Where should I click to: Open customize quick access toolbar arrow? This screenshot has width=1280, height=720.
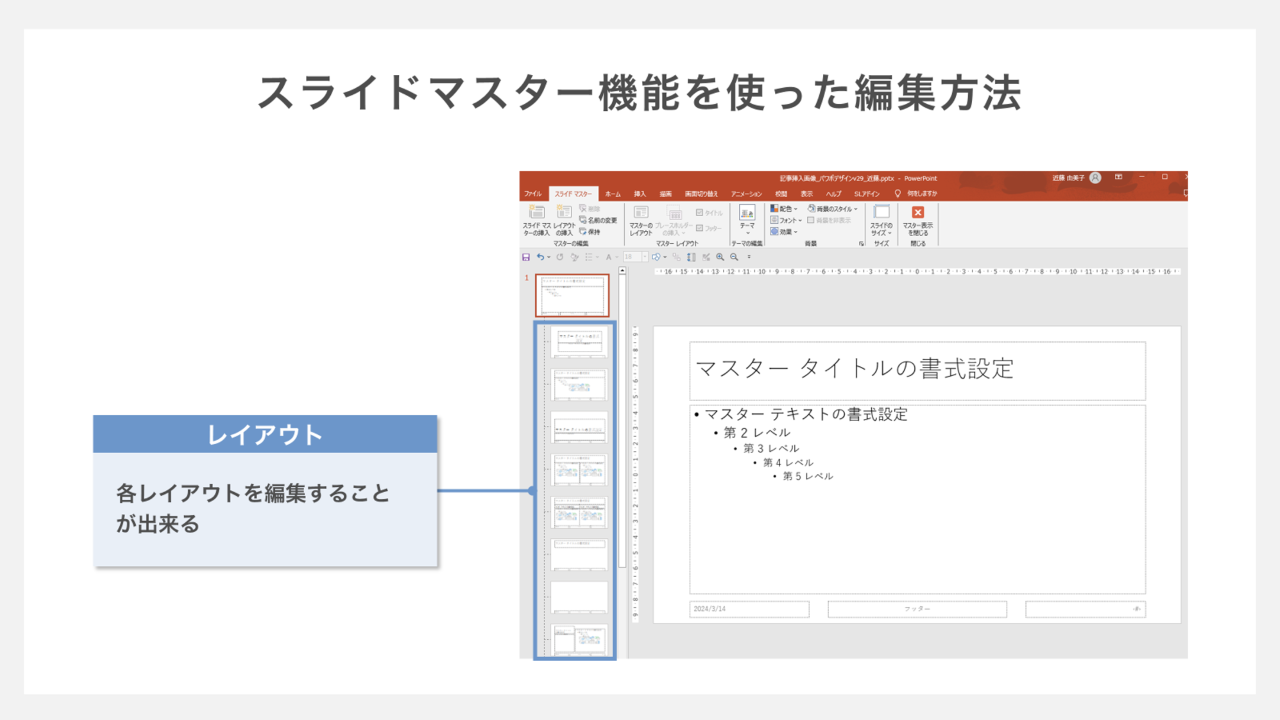tap(749, 257)
